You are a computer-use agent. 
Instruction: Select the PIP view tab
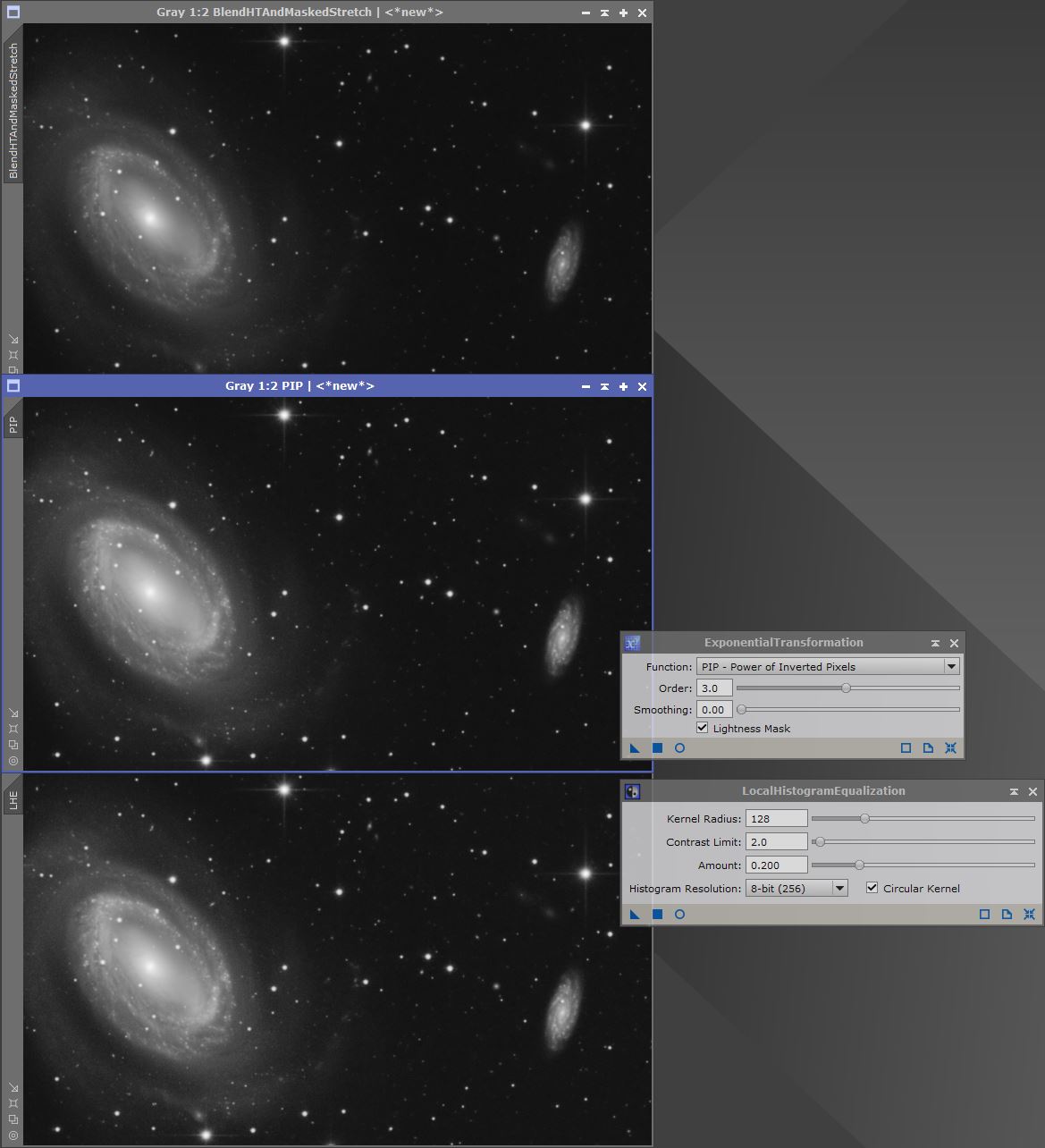pyautogui.click(x=13, y=424)
